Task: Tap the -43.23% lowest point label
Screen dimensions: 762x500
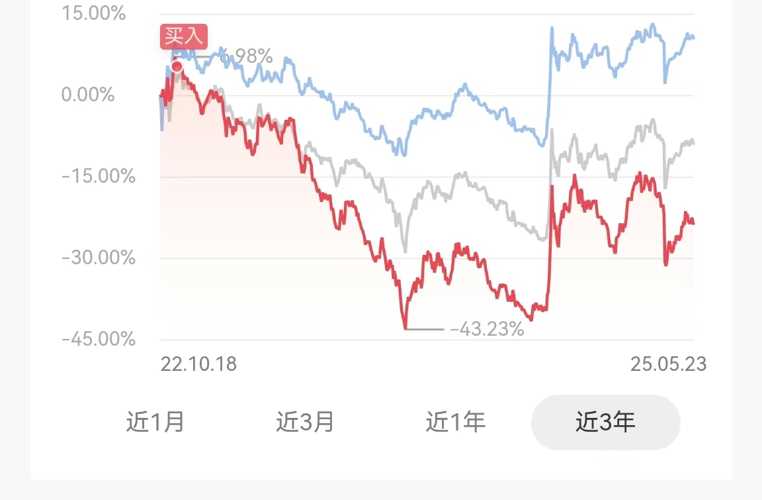Action: [487, 329]
